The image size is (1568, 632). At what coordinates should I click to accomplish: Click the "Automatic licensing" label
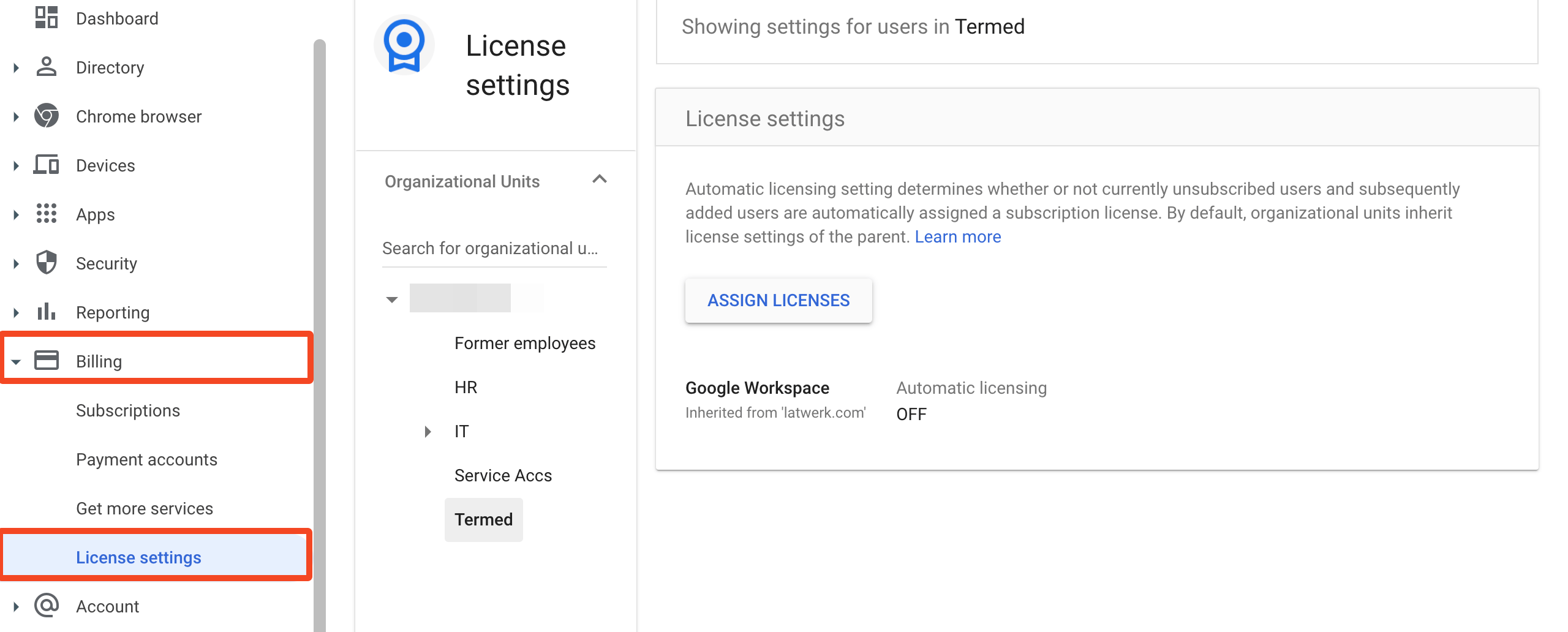click(x=971, y=388)
